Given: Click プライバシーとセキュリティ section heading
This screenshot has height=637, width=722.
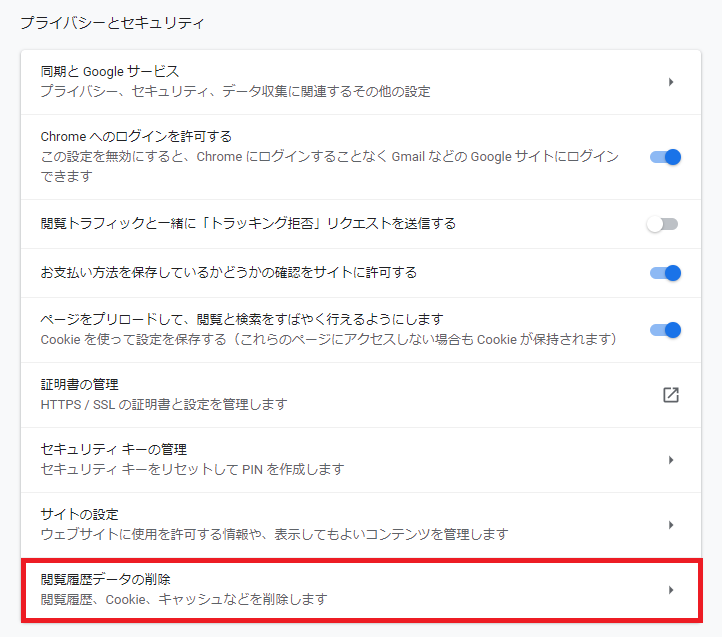Looking at the screenshot, I should click(x=112, y=23).
